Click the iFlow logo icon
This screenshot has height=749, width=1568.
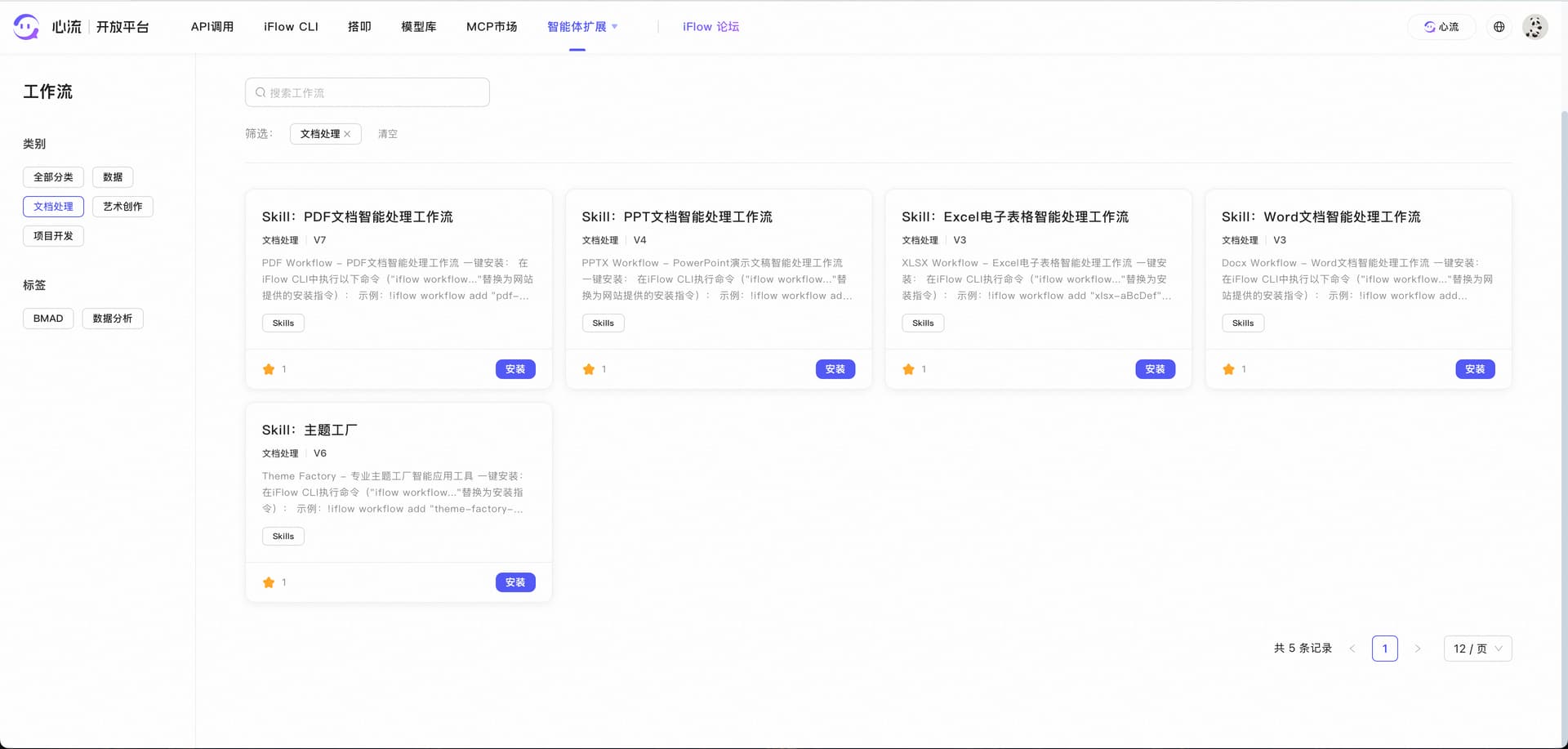pyautogui.click(x=26, y=27)
